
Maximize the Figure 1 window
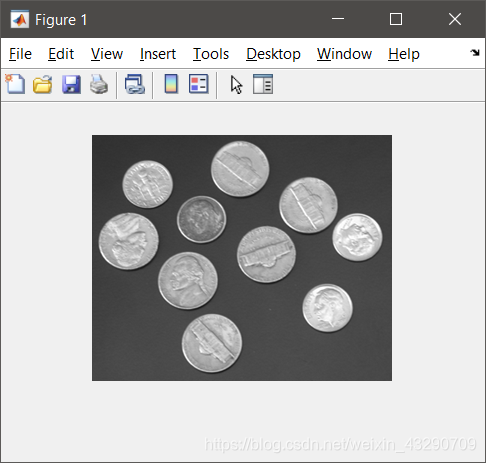click(x=396, y=19)
